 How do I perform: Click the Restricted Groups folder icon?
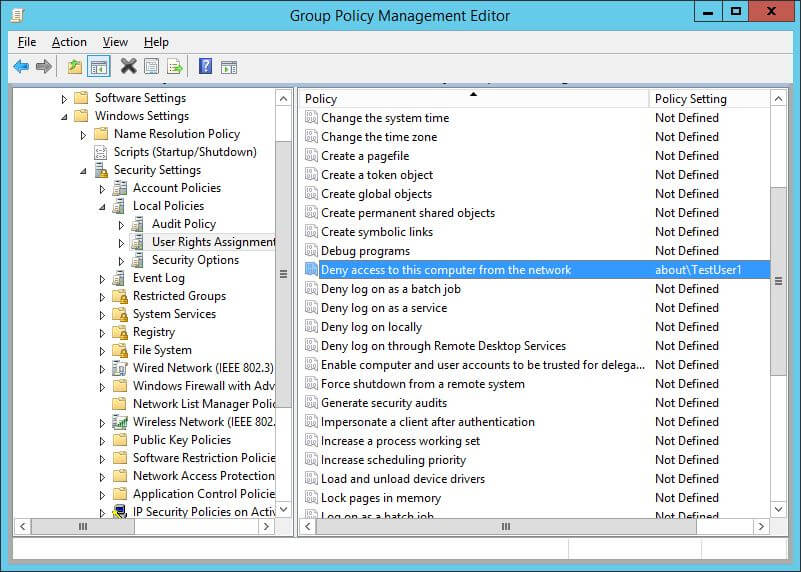(120, 296)
